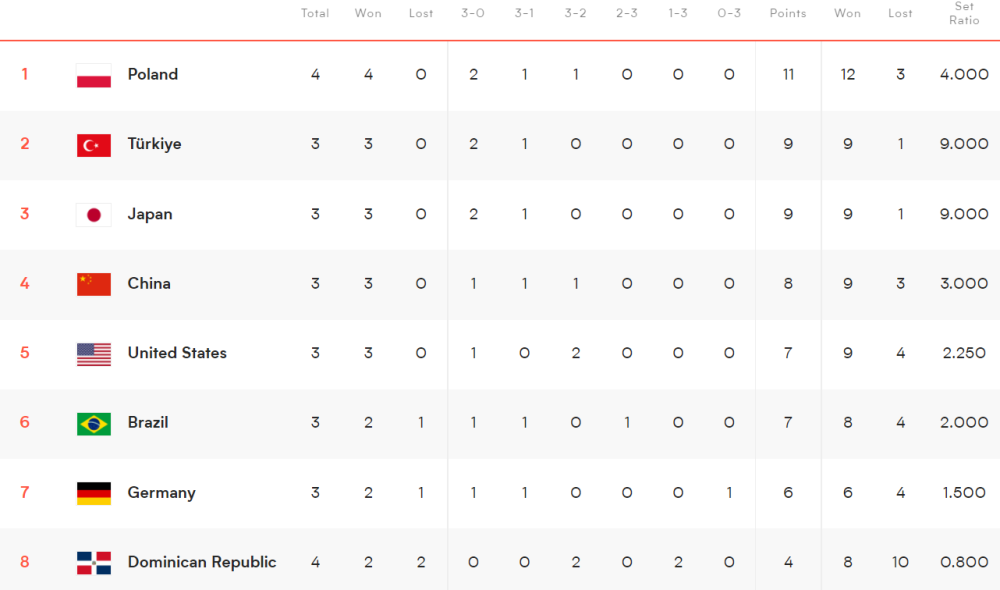Click the Japan flag icon
This screenshot has height=590, width=1000.
pos(94,215)
